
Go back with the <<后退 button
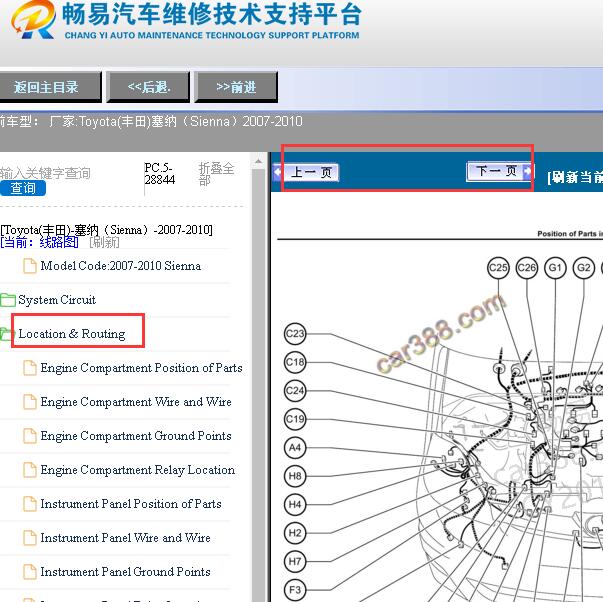pos(148,87)
